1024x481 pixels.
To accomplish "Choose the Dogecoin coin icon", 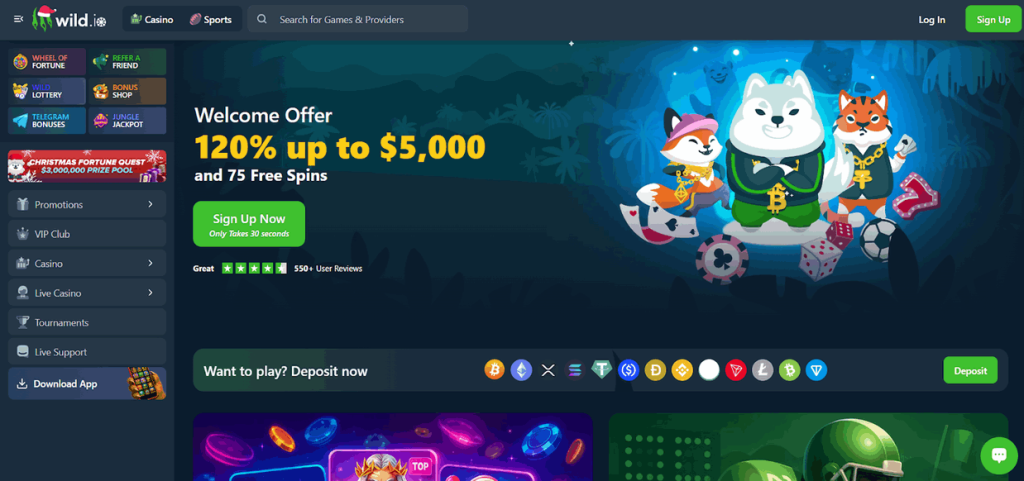I will click(655, 370).
